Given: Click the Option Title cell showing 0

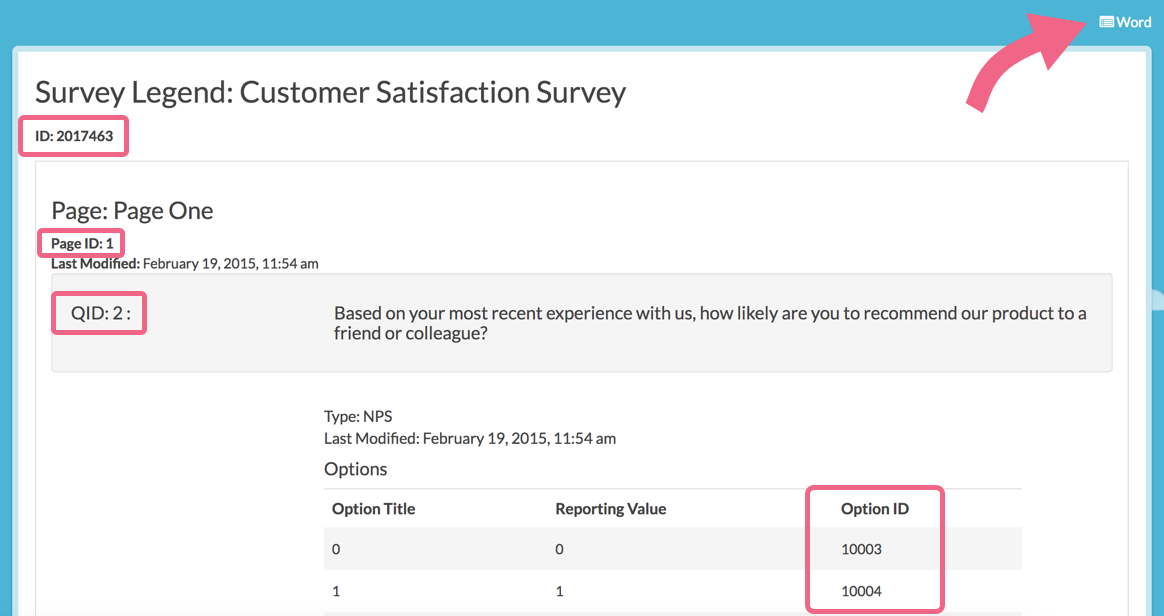Looking at the screenshot, I should pyautogui.click(x=336, y=549).
